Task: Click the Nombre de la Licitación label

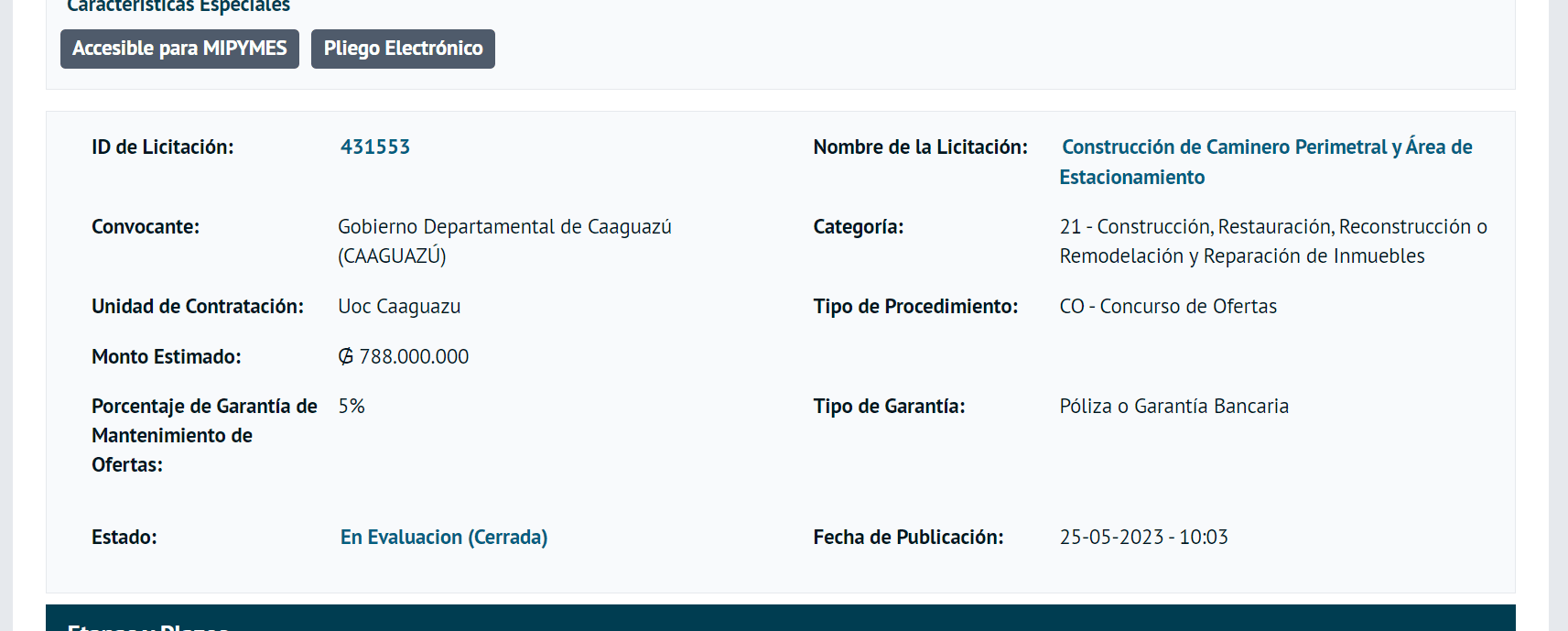Action: (920, 147)
